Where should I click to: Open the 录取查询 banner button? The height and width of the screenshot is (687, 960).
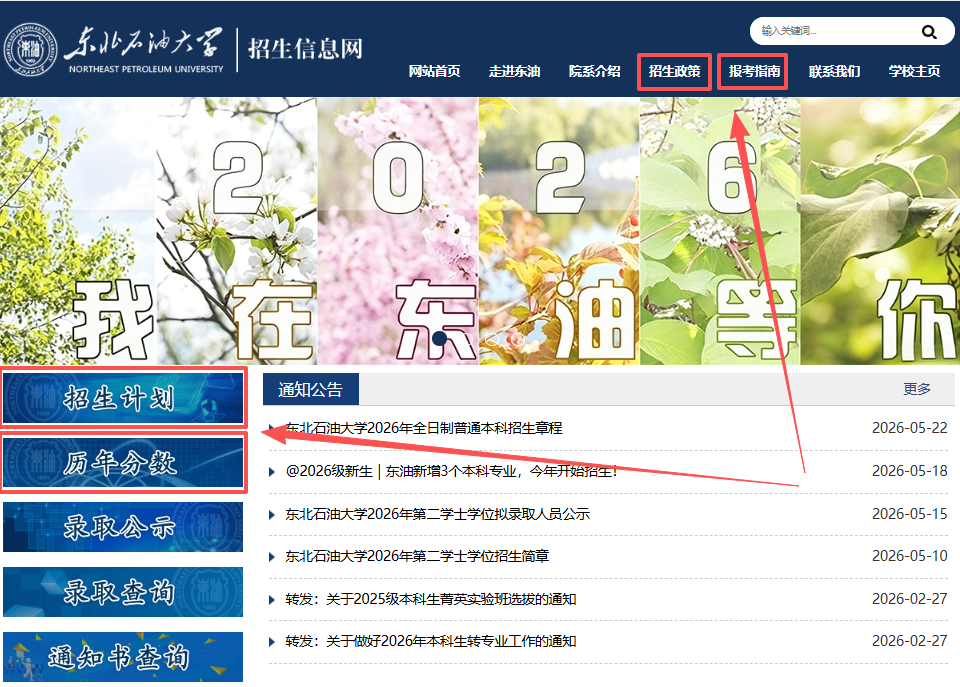[123, 592]
